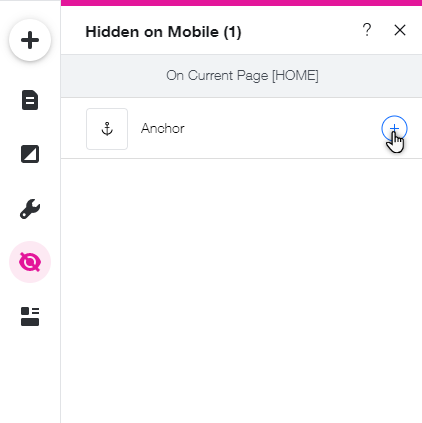Click the On Current Page [HOME] header

tap(241, 76)
